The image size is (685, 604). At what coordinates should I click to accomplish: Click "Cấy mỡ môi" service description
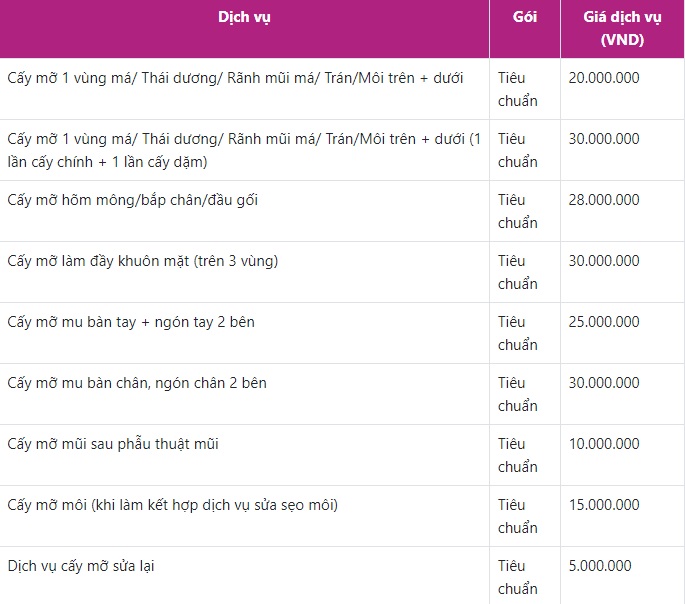pyautogui.click(x=172, y=505)
